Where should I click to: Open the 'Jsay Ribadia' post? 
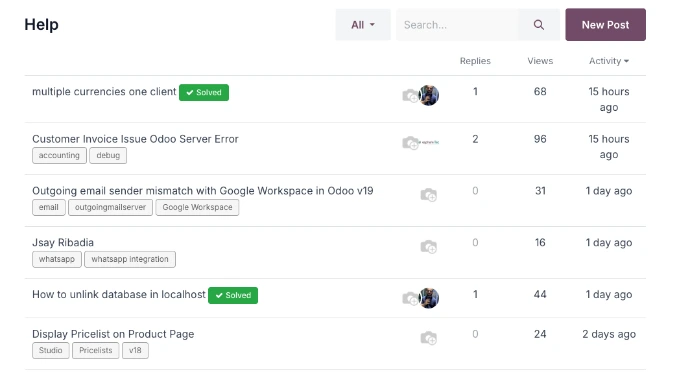point(63,243)
